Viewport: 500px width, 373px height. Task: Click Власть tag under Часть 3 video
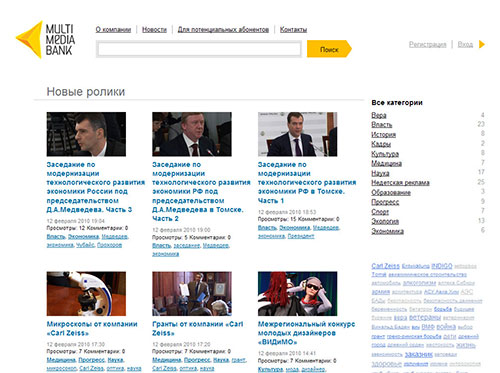tap(56, 237)
